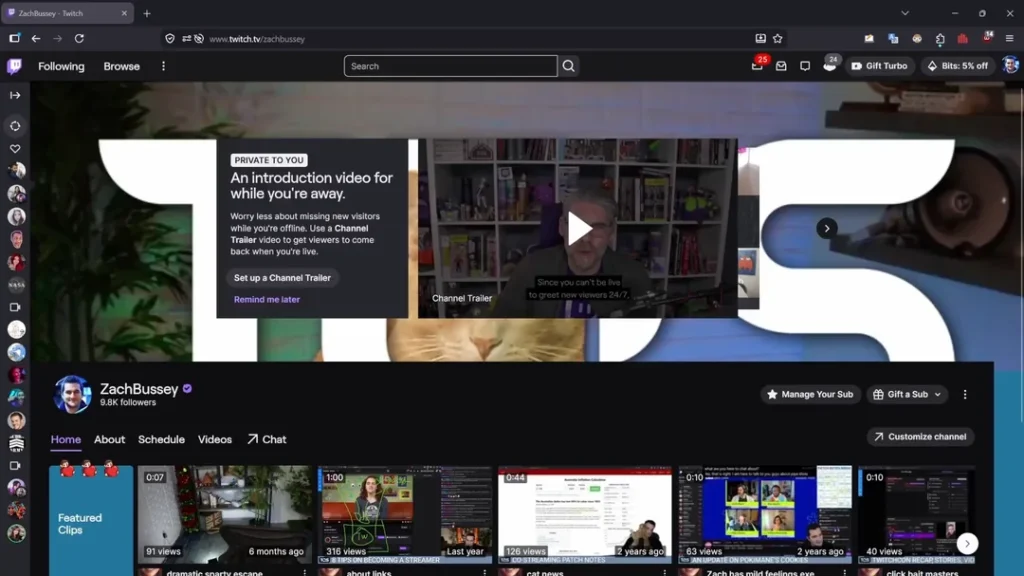The height and width of the screenshot is (576, 1024).
Task: Open the browser hamburger menu
Action: (1010, 39)
